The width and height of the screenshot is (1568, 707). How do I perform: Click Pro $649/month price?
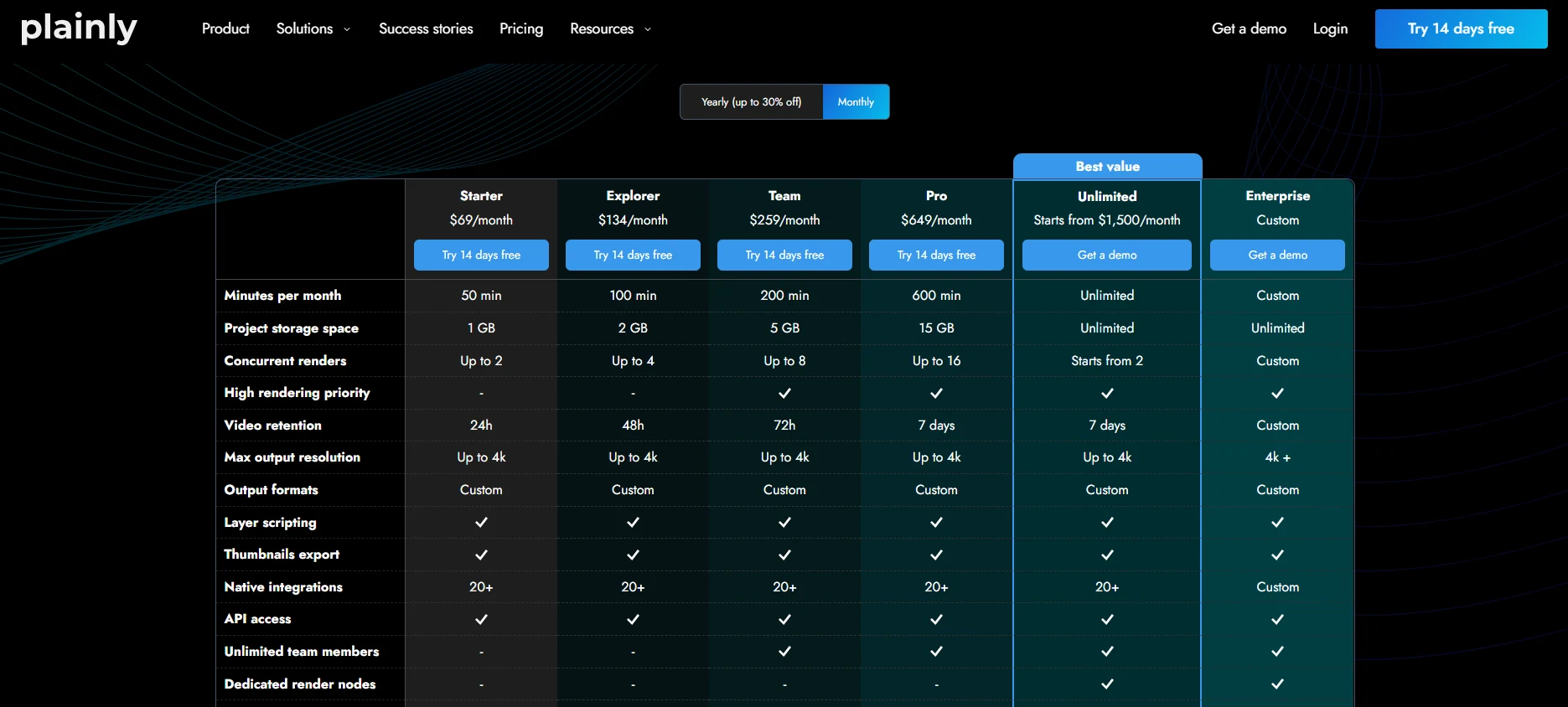pyautogui.click(x=936, y=219)
